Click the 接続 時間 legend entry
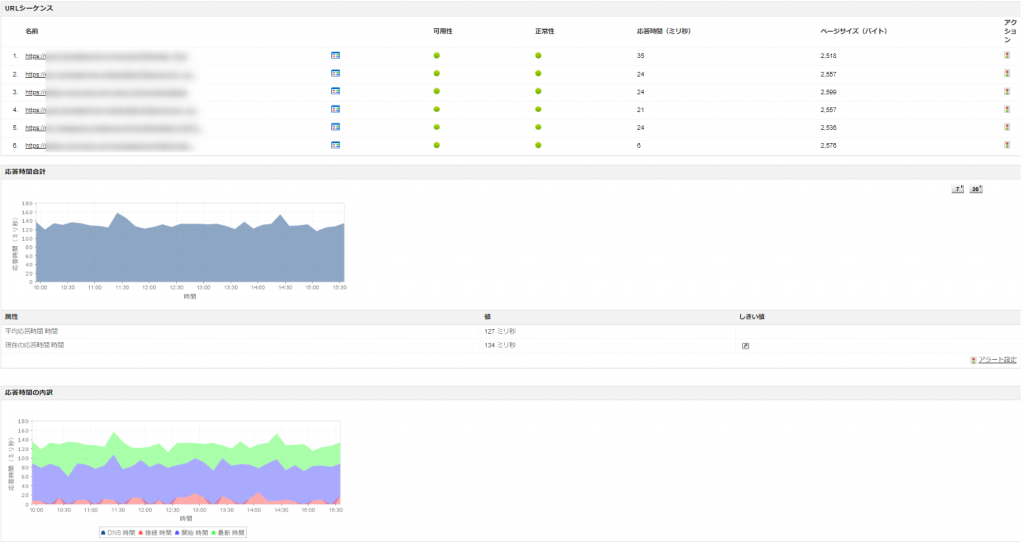The height and width of the screenshot is (542, 1024). pyautogui.click(x=154, y=533)
